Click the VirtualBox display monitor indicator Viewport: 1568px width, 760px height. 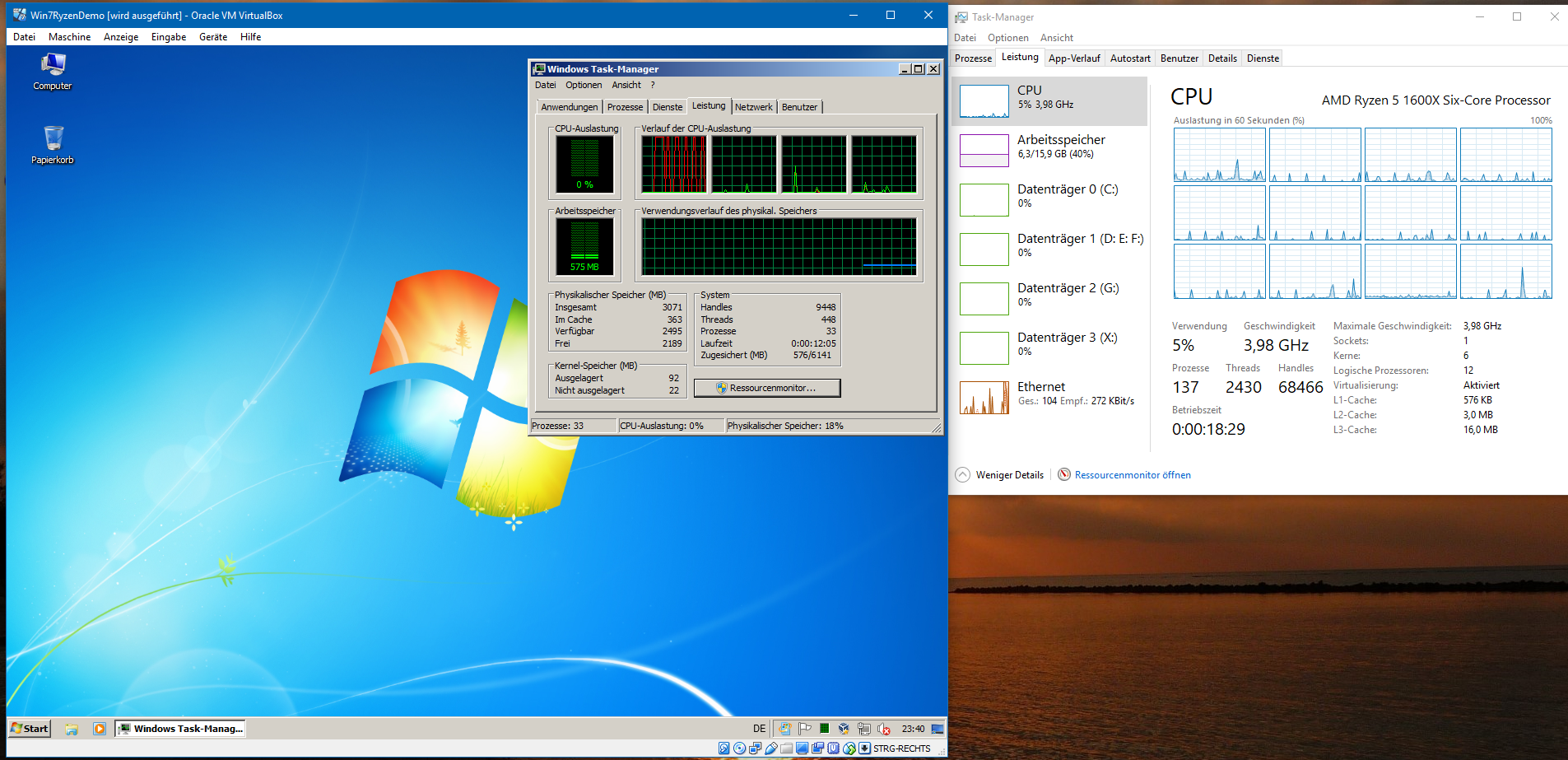coord(802,748)
